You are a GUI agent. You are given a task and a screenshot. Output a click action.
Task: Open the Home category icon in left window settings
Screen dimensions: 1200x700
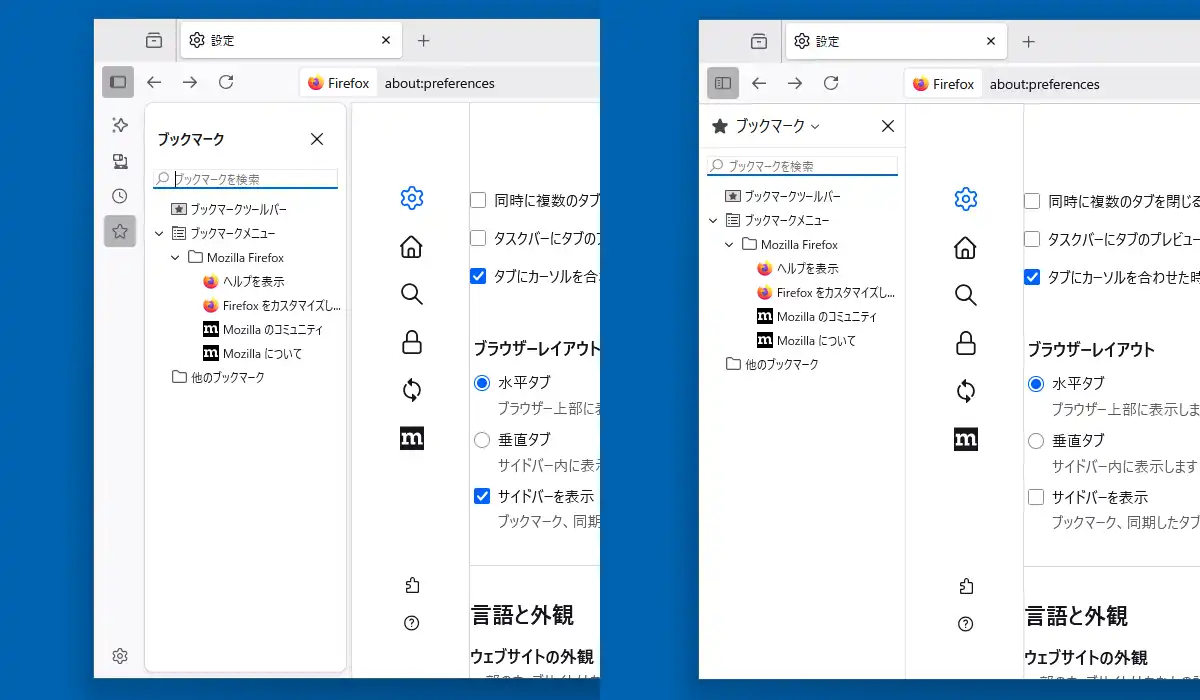[412, 246]
